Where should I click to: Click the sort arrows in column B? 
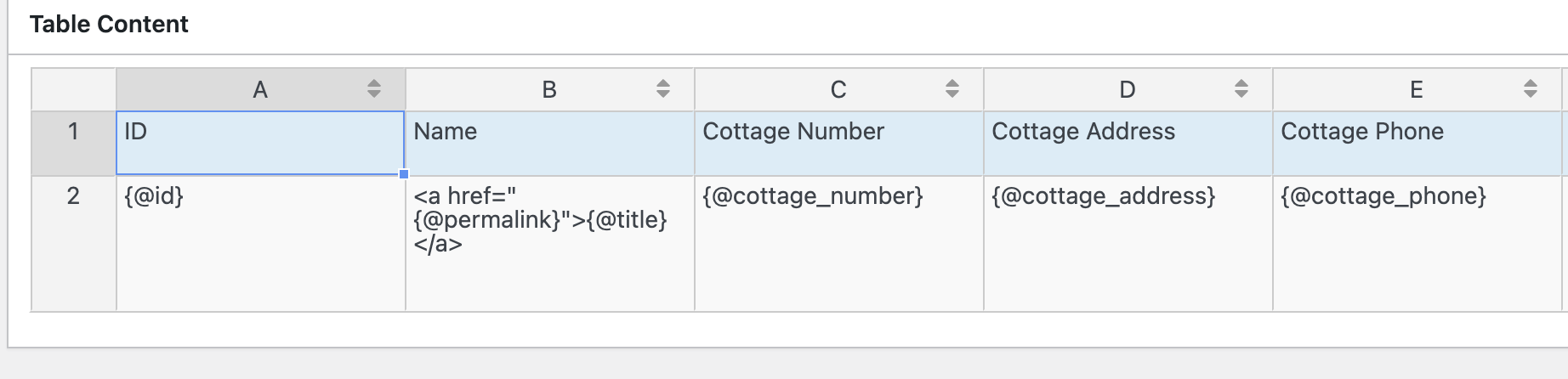tap(663, 88)
